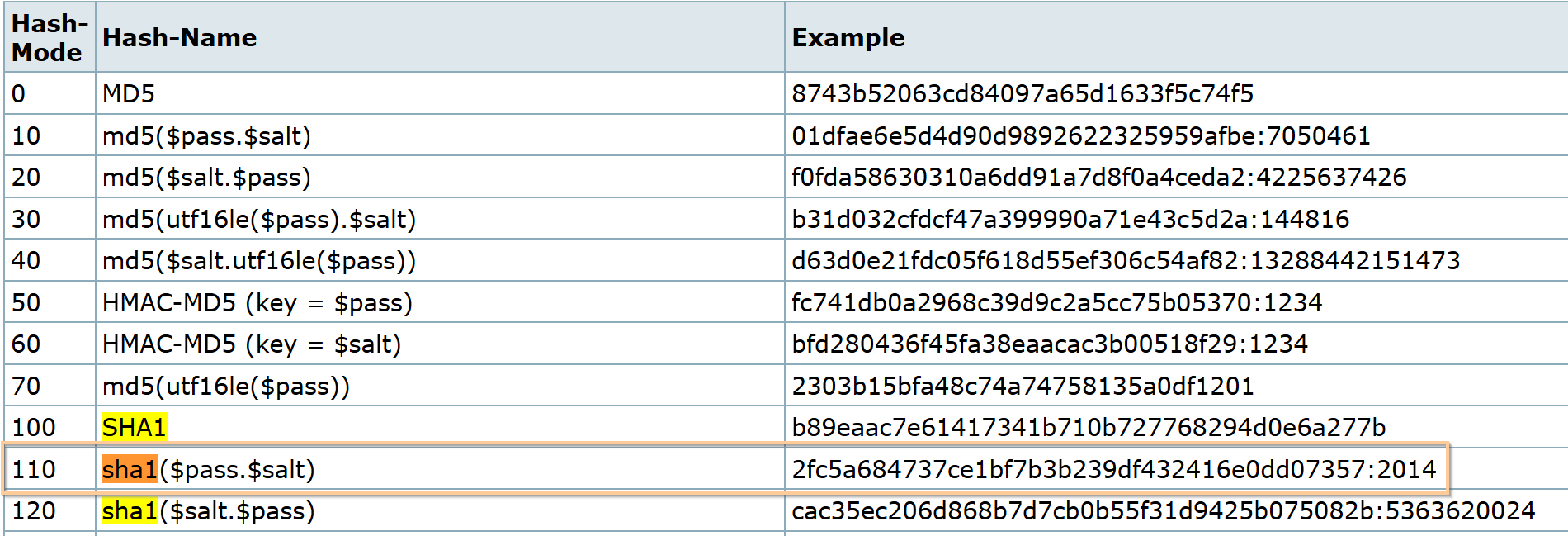This screenshot has width=1568, height=536.
Task: Select the md5(utf16le($pass).$salt) entry
Action: 258,219
